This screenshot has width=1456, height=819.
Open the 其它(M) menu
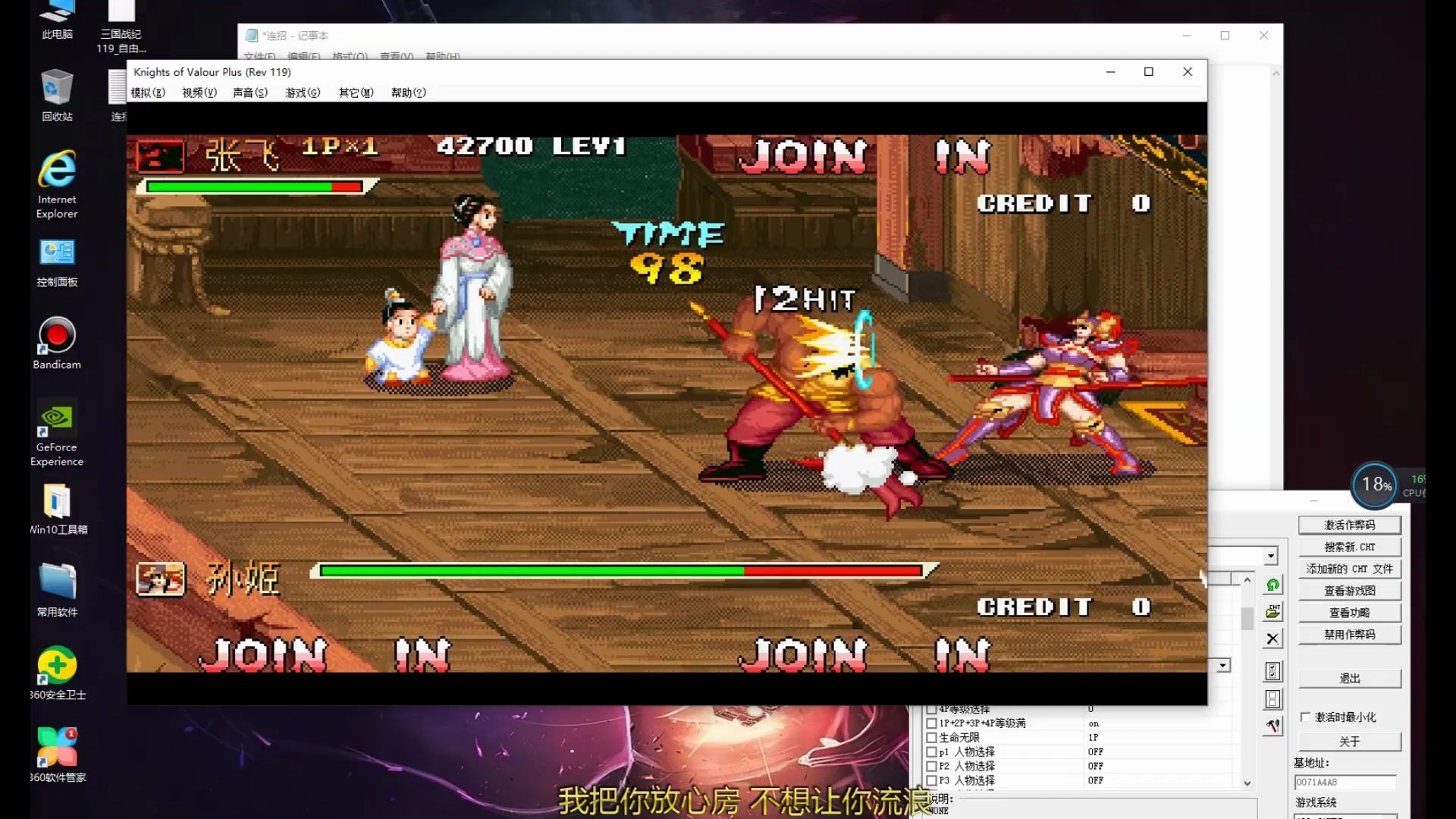(356, 93)
